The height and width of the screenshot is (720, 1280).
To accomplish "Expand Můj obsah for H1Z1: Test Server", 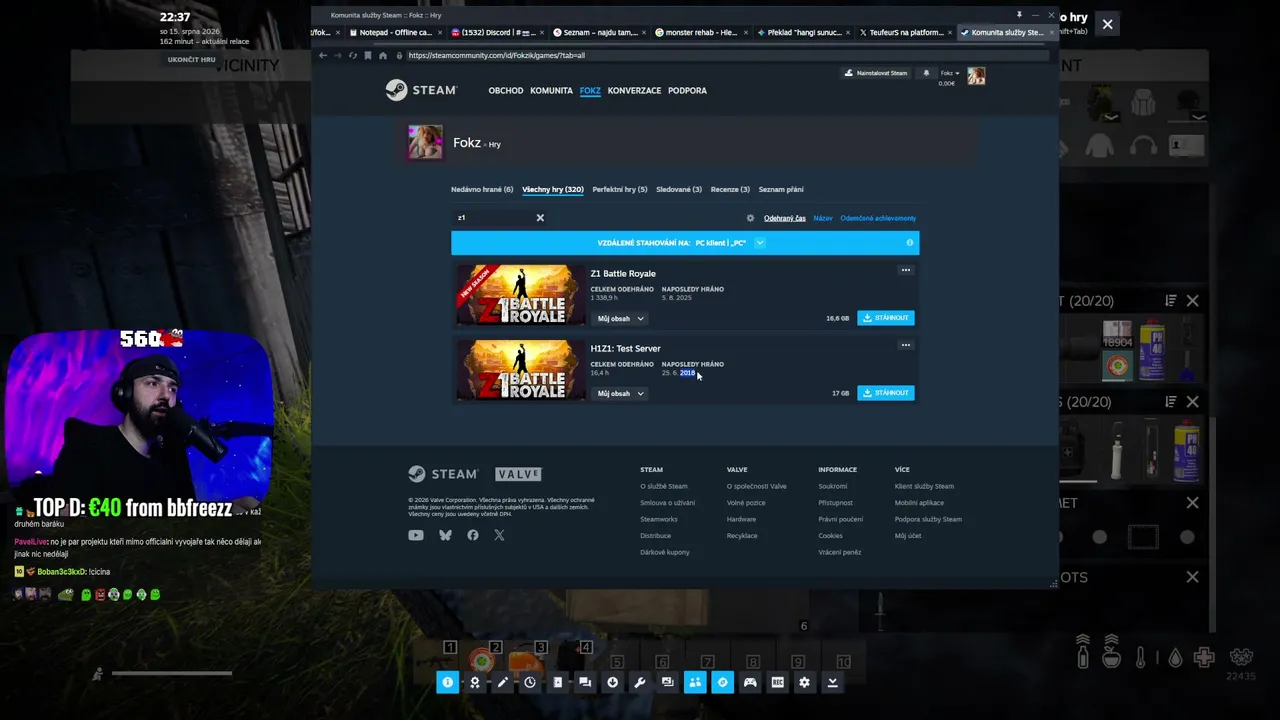I will (x=621, y=394).
